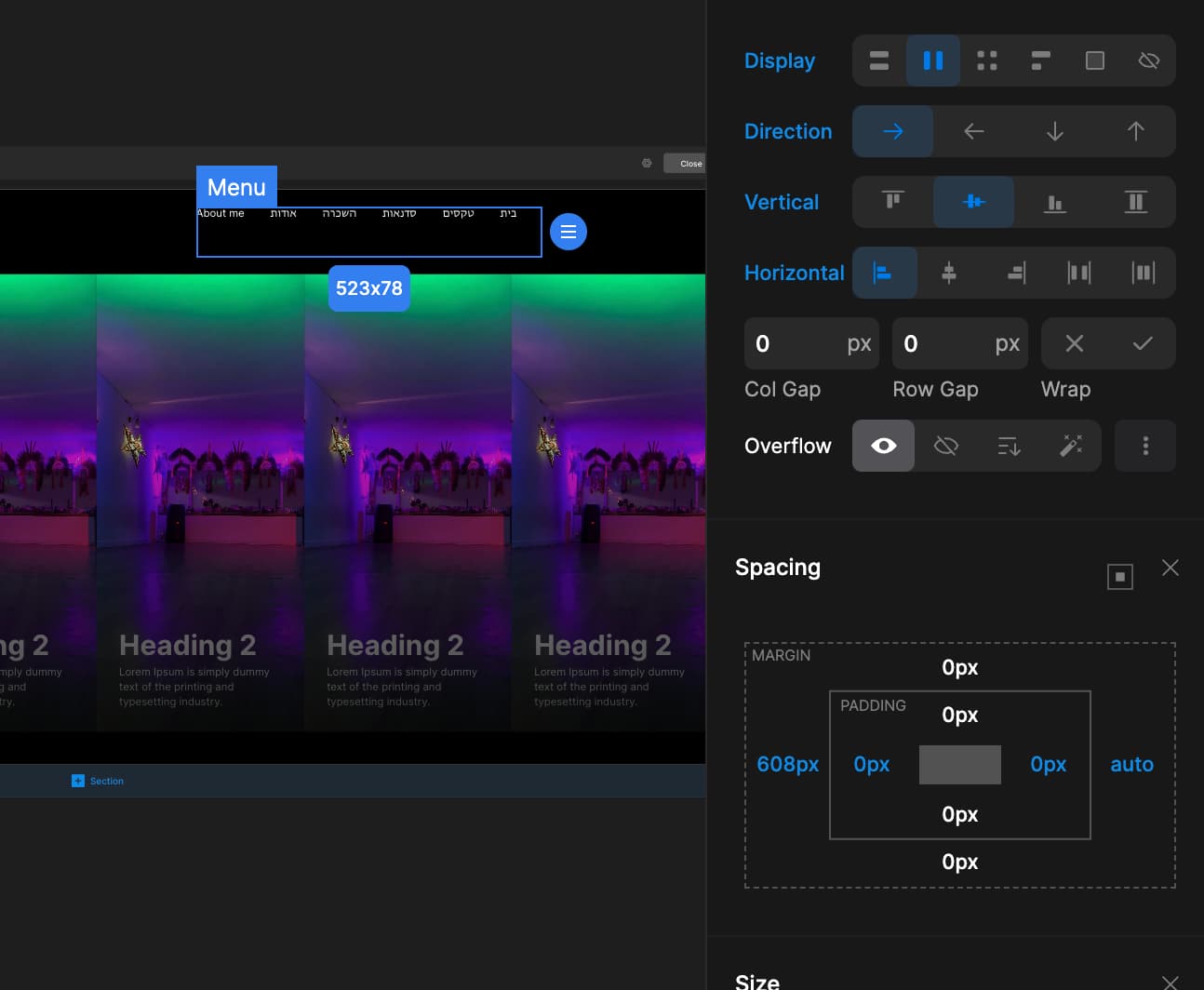Image resolution: width=1204 pixels, height=990 pixels.
Task: Select the Section breadcrumb item
Action: [98, 781]
